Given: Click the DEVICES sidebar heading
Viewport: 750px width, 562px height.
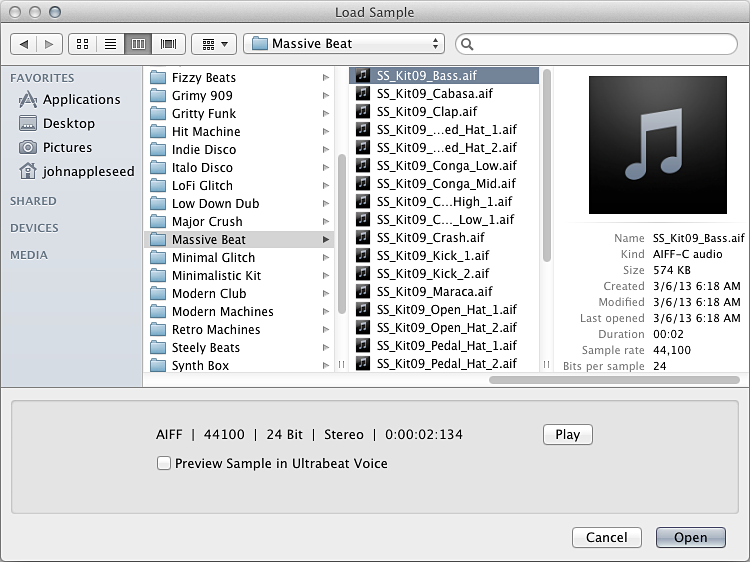Looking at the screenshot, I should click(x=34, y=228).
